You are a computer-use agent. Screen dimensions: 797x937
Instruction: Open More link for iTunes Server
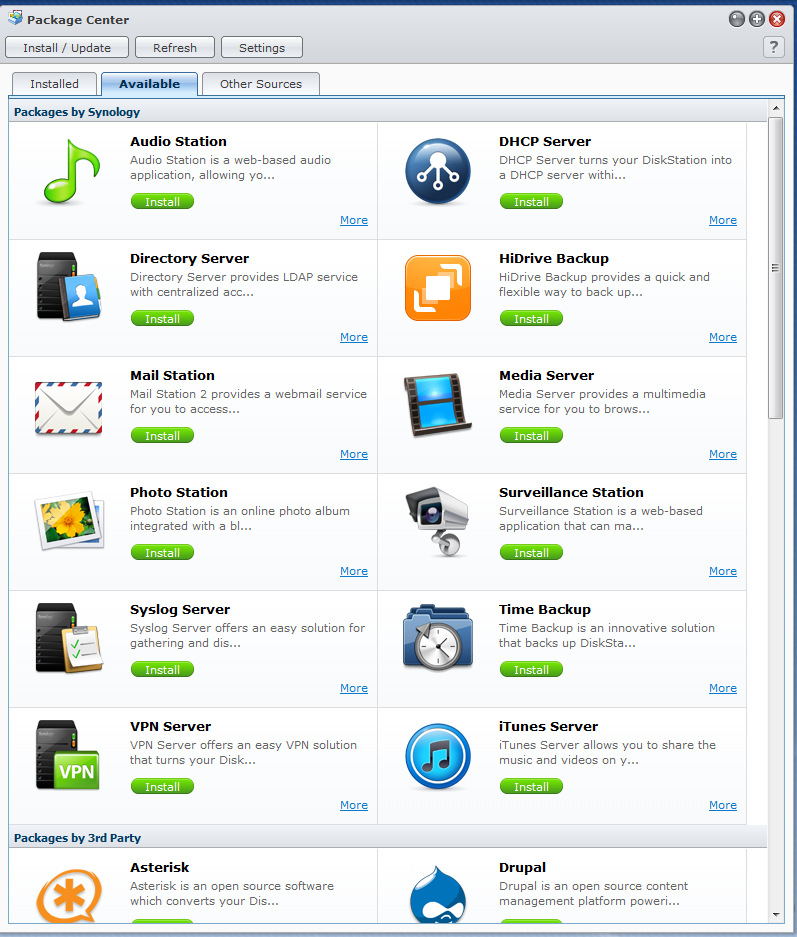pos(723,806)
